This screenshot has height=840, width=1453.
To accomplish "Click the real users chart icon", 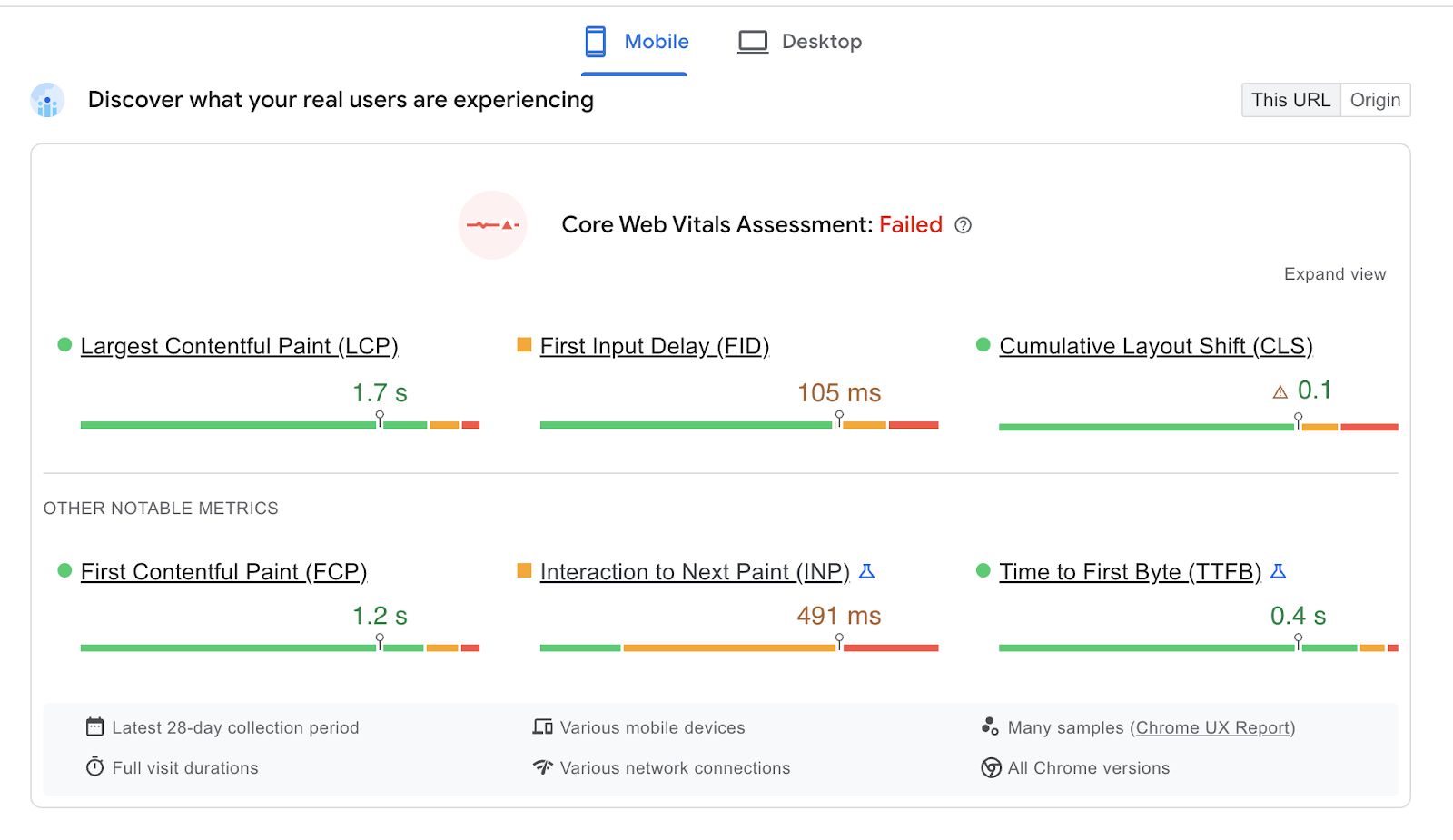I will tap(47, 100).
